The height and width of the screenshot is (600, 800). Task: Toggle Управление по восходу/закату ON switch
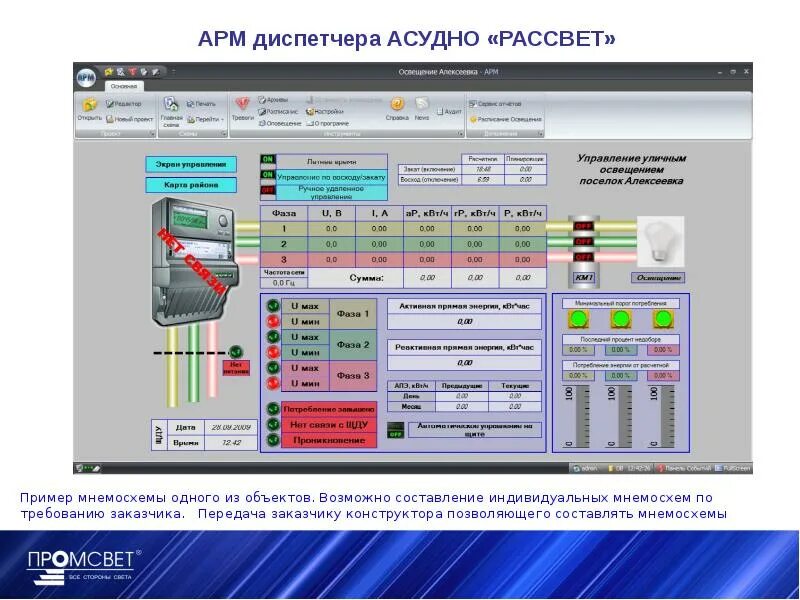click(268, 175)
